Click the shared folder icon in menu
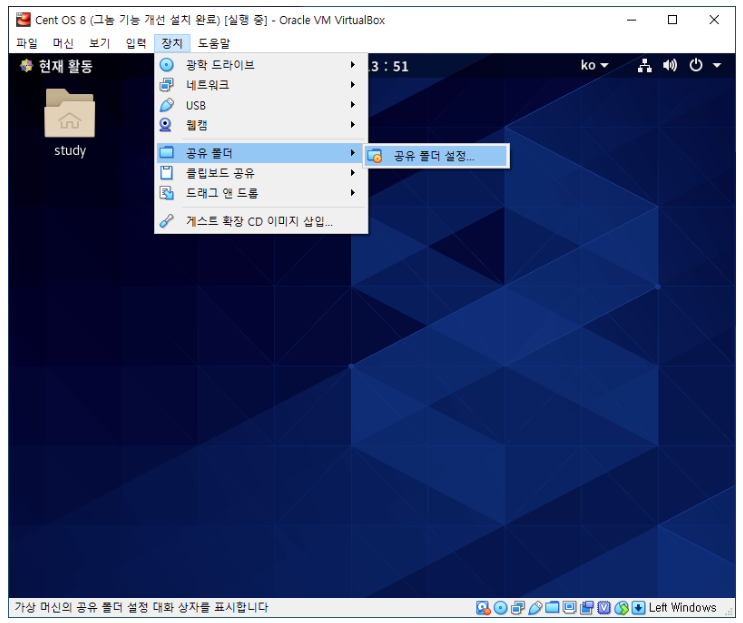The height and width of the screenshot is (623, 743). [166, 153]
